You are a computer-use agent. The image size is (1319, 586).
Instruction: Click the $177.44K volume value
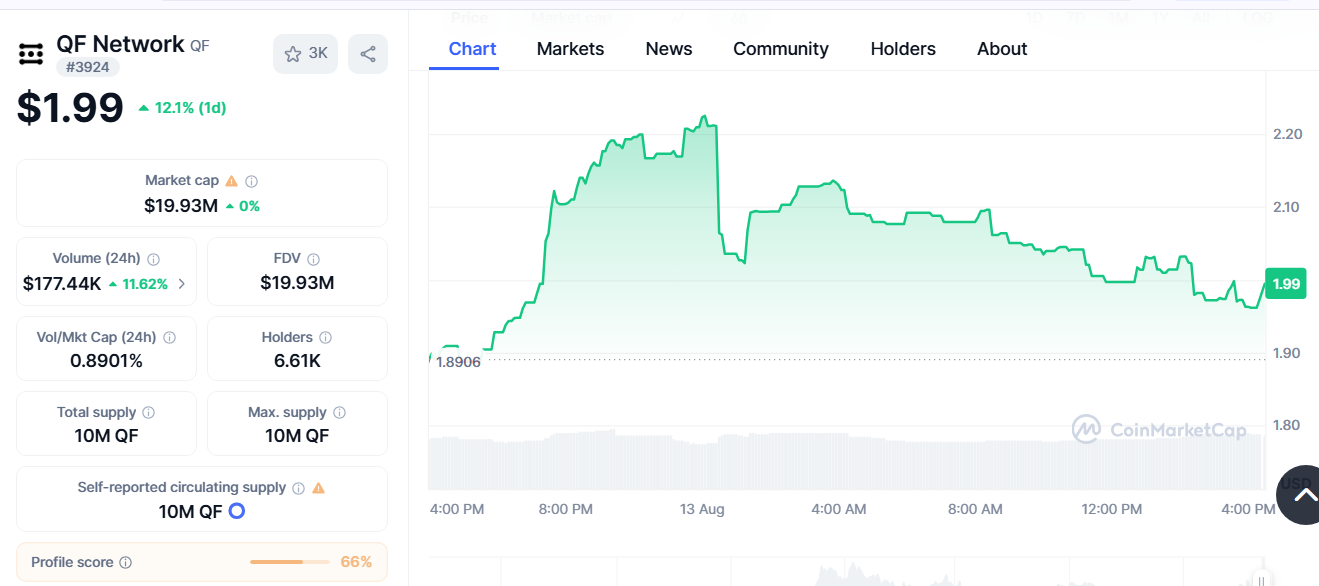(x=62, y=284)
